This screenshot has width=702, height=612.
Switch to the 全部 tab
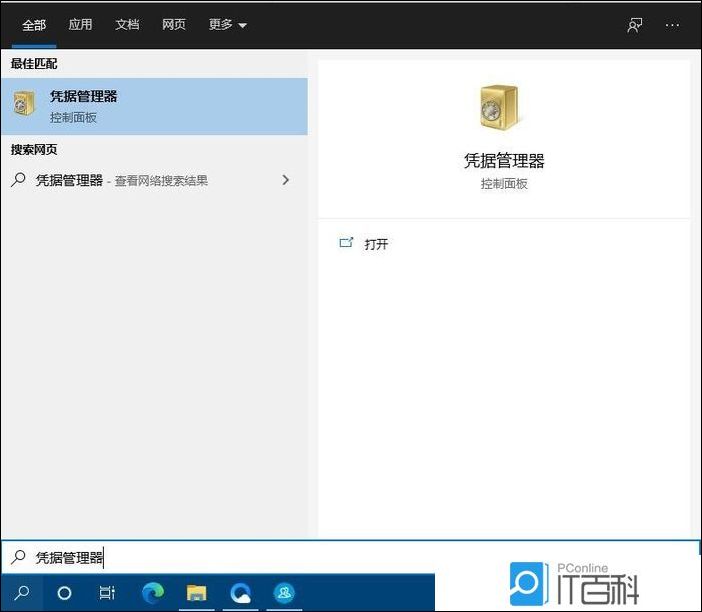click(34, 25)
